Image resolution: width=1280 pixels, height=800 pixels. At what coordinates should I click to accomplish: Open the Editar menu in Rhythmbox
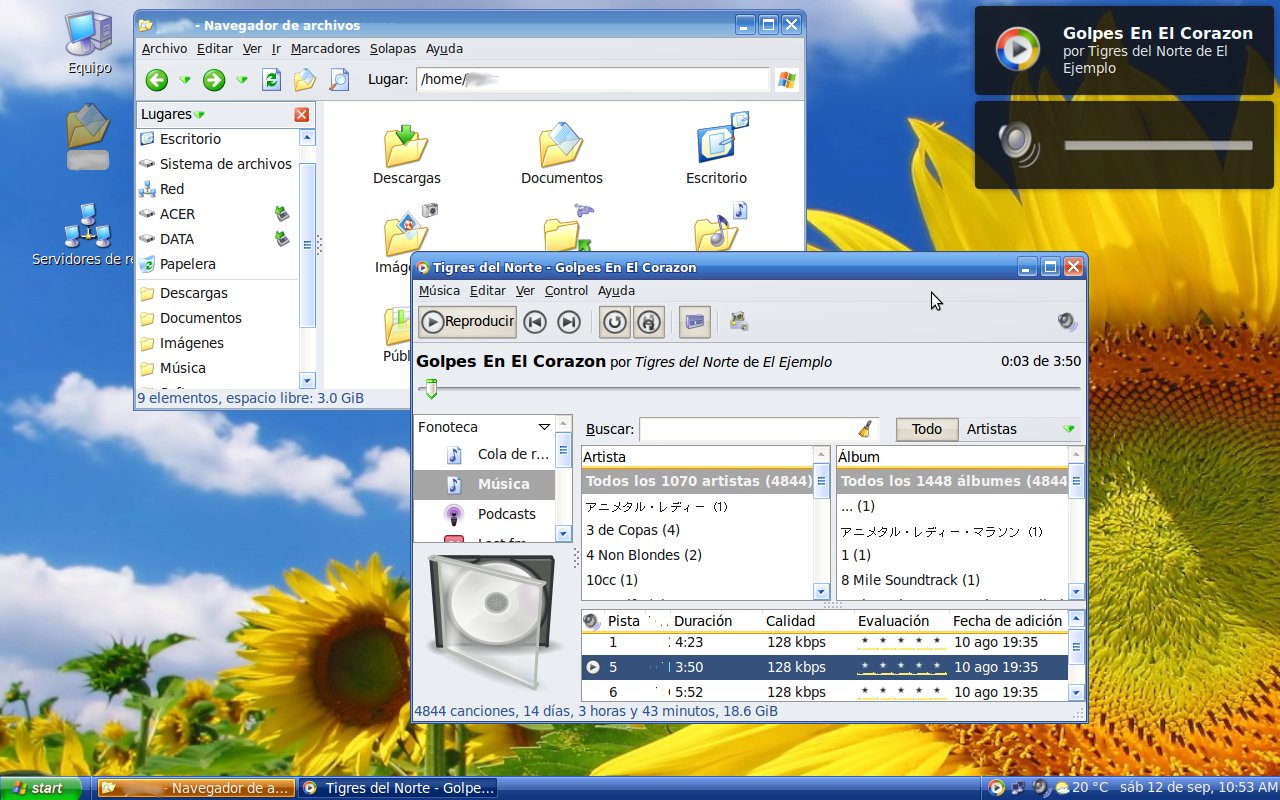click(x=488, y=291)
